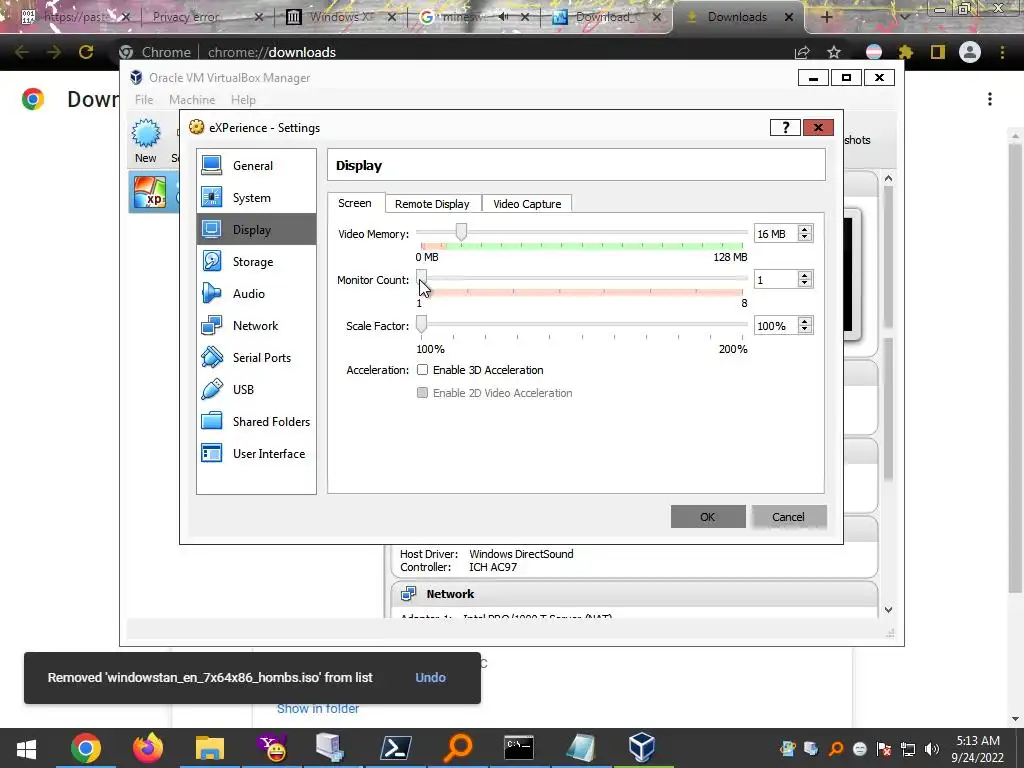Click the settings dialog help question button
Screen dimensions: 1024x768
click(x=785, y=128)
